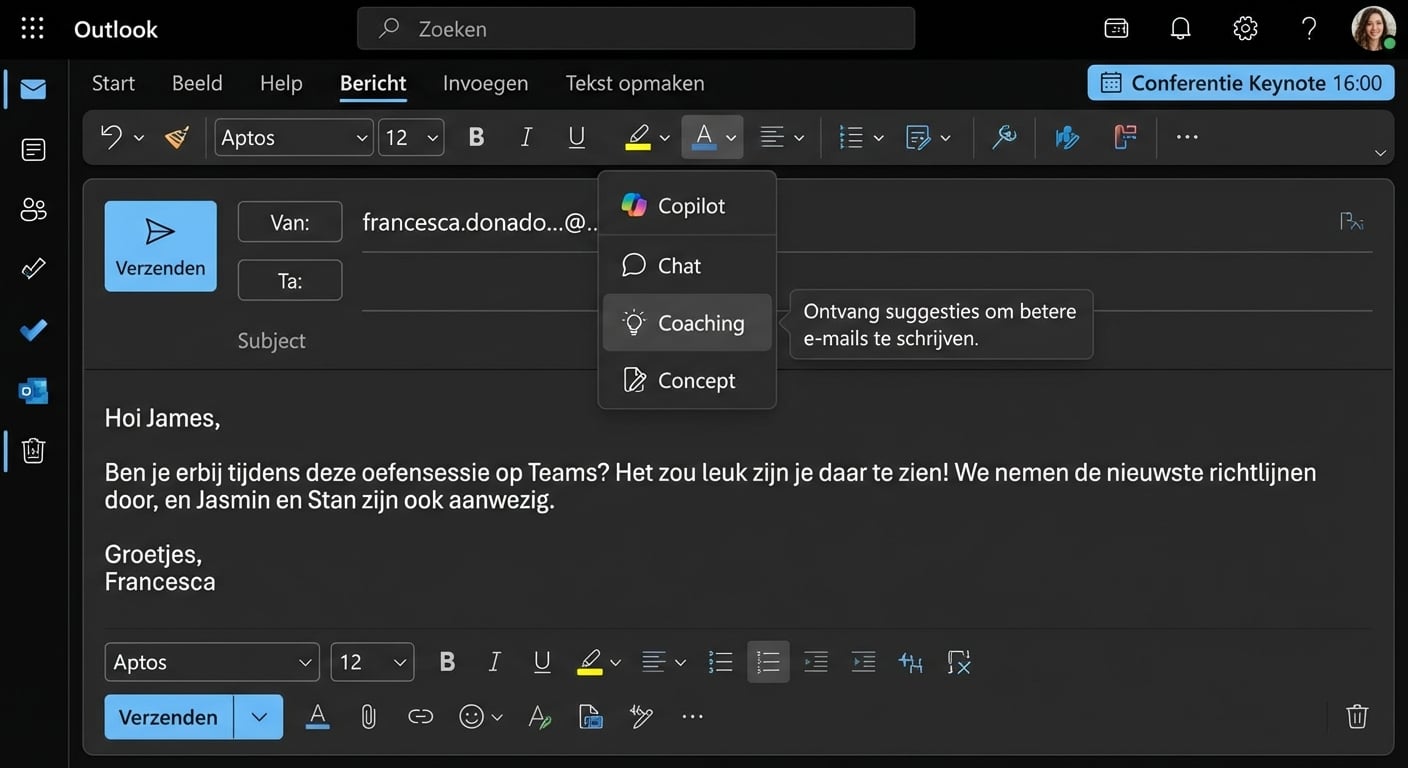Select the Mail icon in the sidebar
This screenshot has height=768, width=1408.
pyautogui.click(x=33, y=89)
